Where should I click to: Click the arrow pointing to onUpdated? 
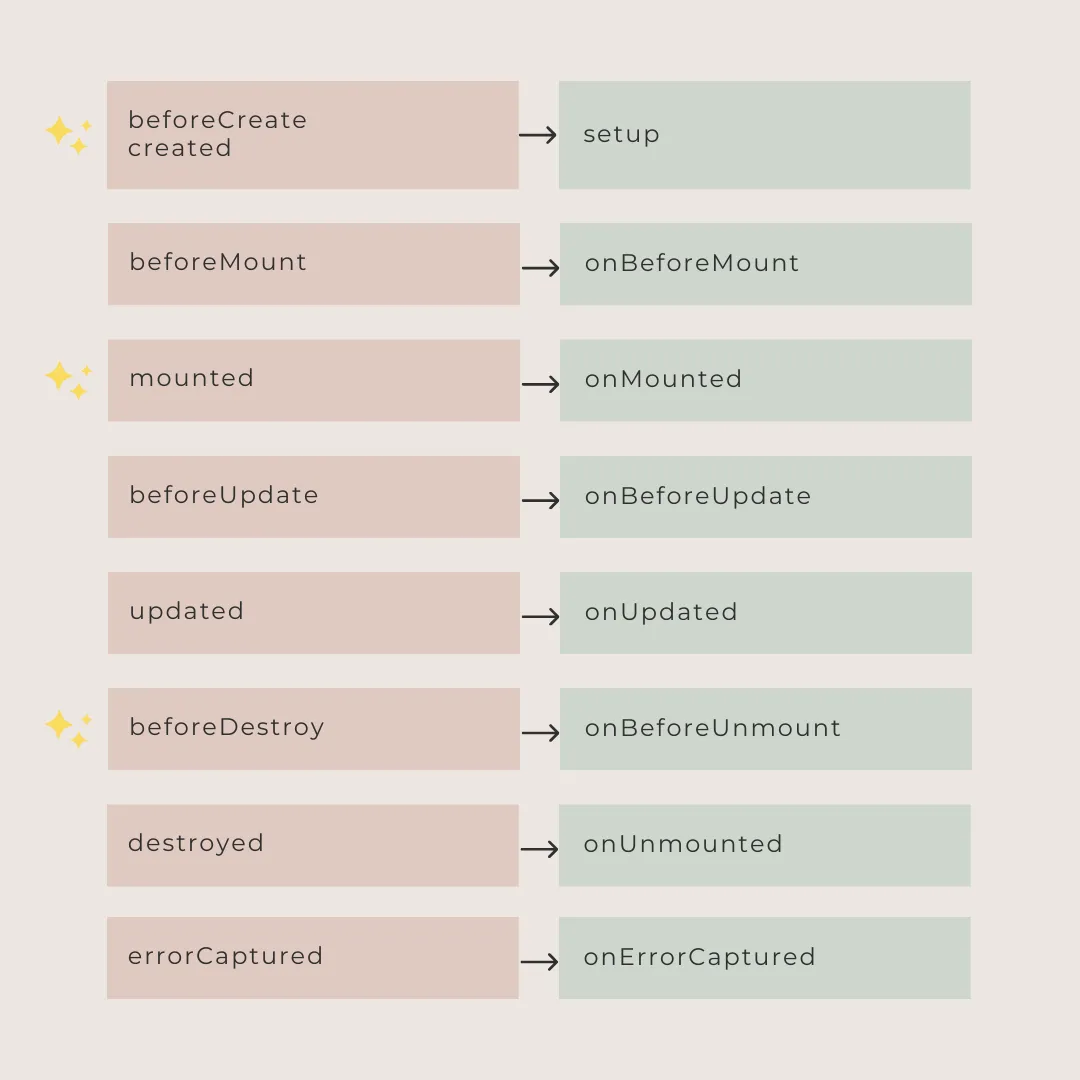coord(540,617)
